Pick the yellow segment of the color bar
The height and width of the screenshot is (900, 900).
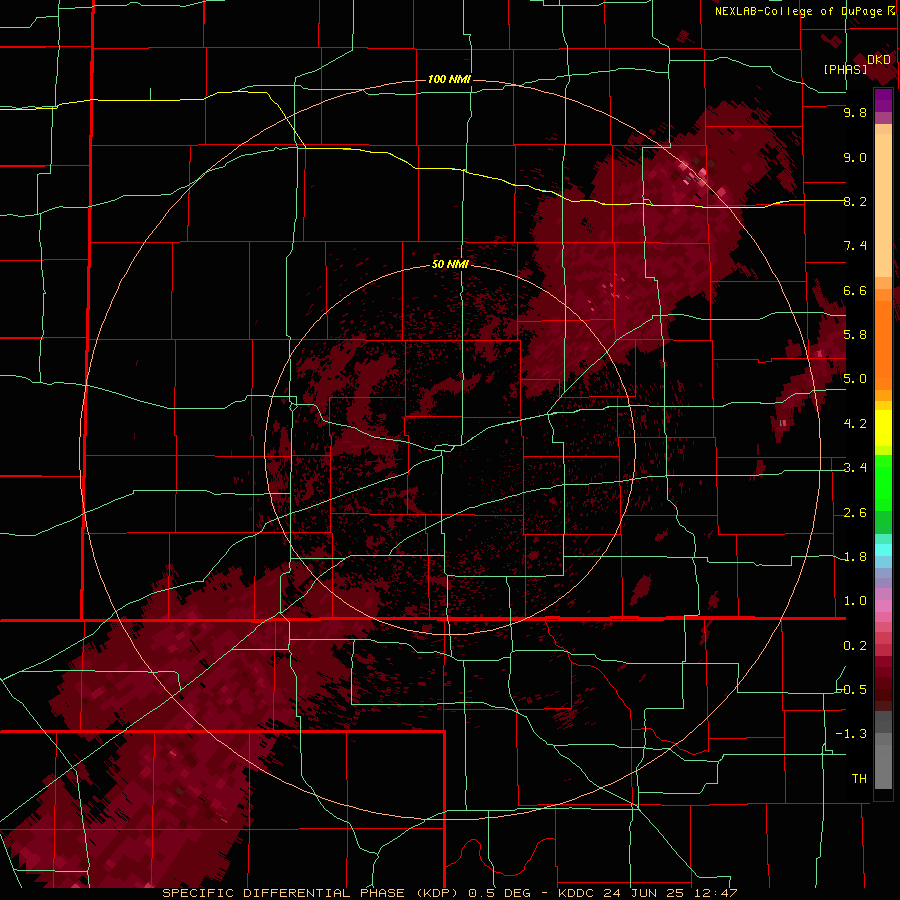883,428
